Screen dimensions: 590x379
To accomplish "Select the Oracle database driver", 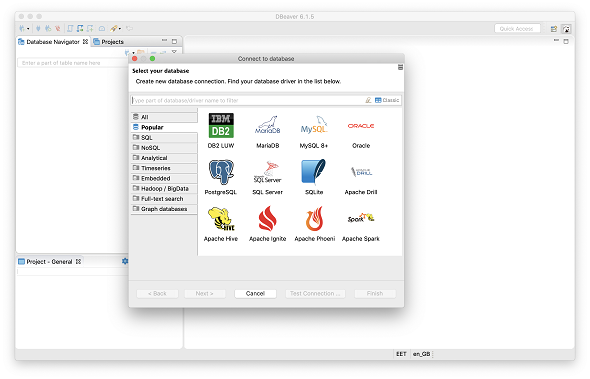I will [361, 131].
